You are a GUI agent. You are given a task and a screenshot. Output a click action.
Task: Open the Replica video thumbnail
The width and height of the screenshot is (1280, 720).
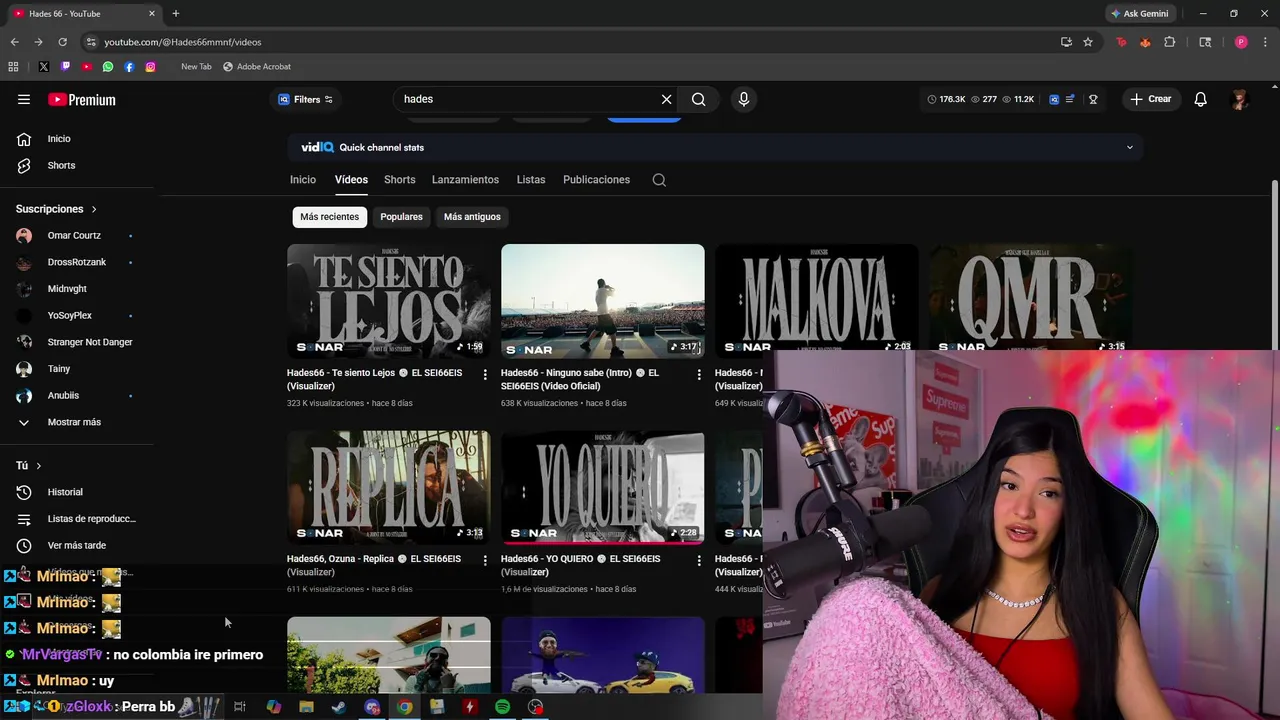[389, 487]
